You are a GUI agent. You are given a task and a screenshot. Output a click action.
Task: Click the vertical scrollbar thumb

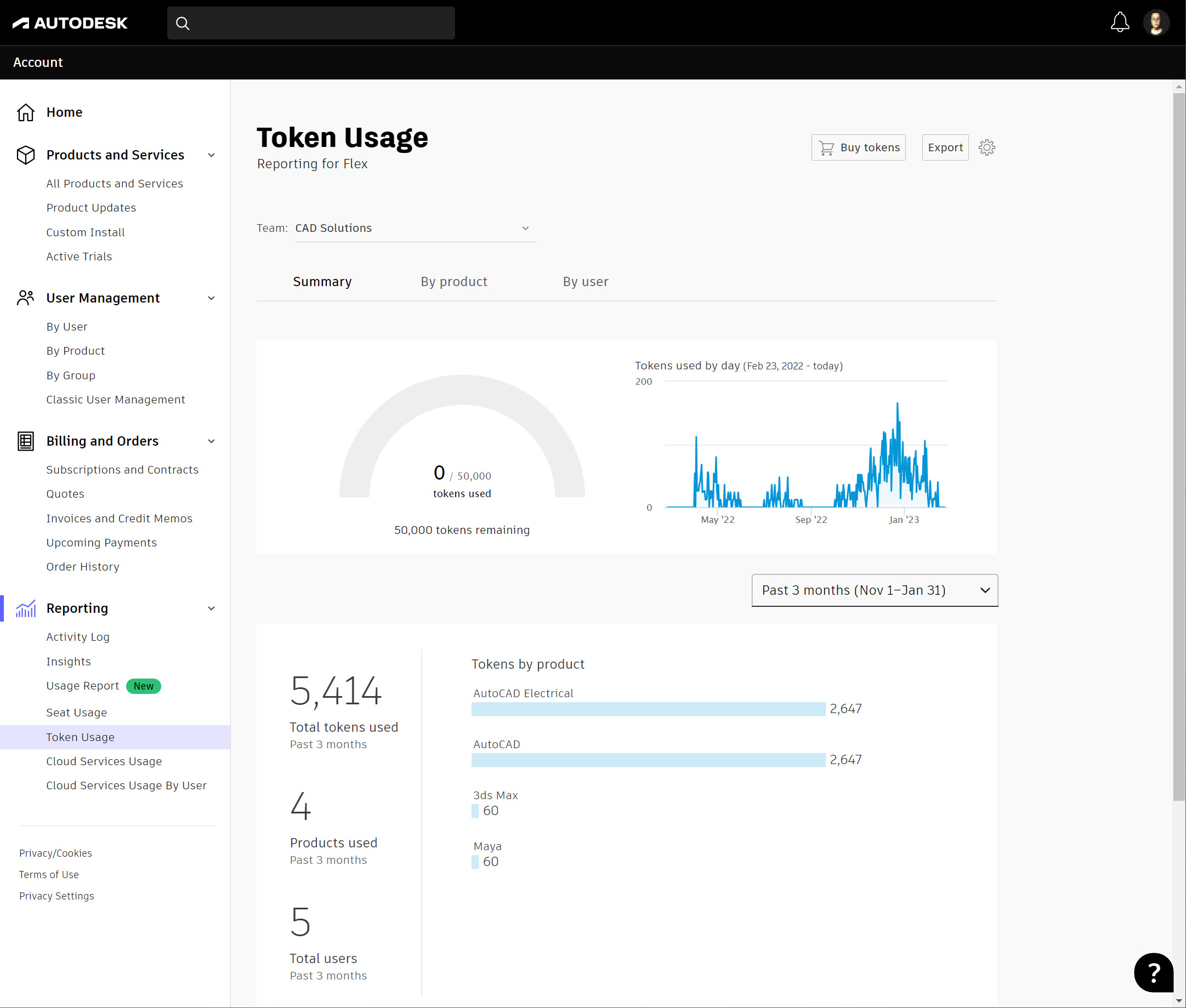tap(1179, 447)
